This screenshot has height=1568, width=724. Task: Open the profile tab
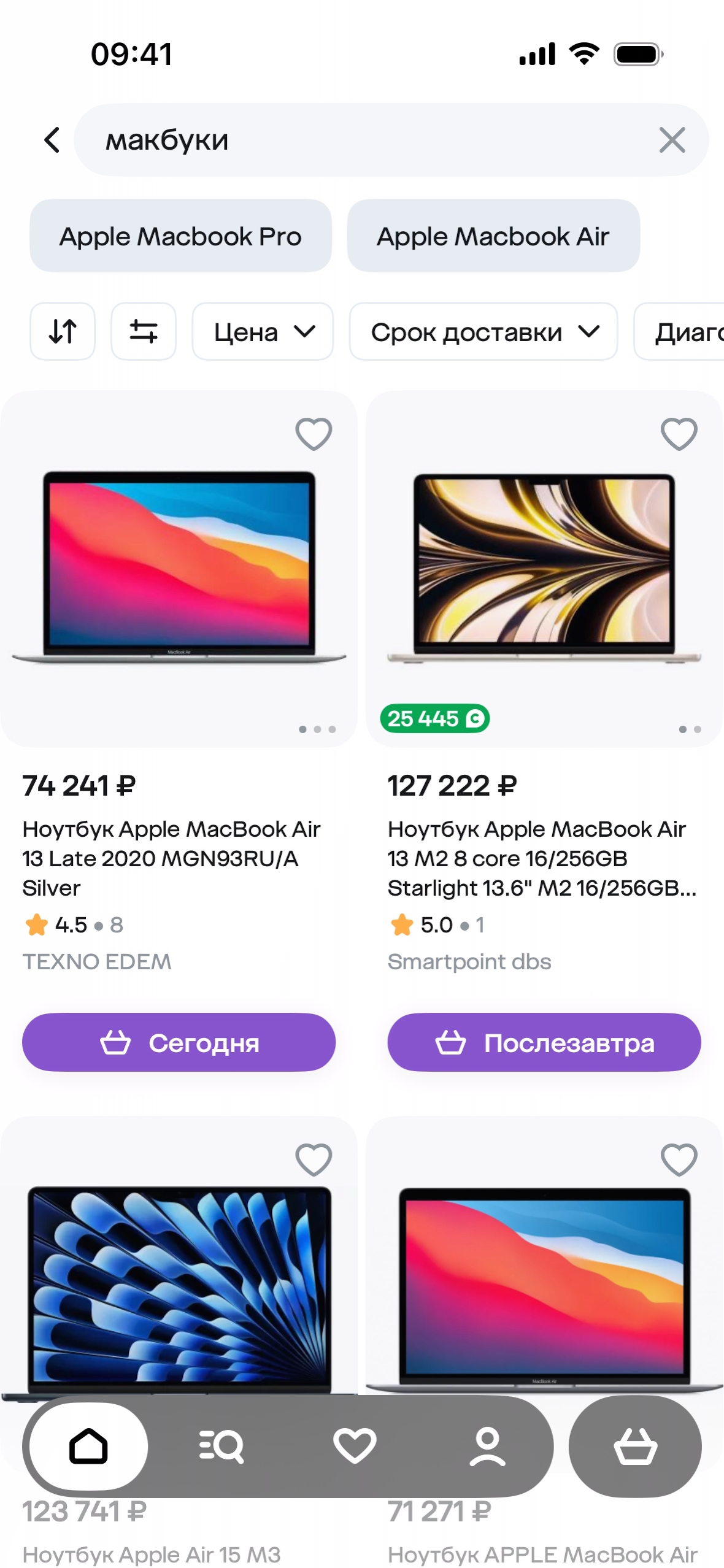(x=488, y=1446)
